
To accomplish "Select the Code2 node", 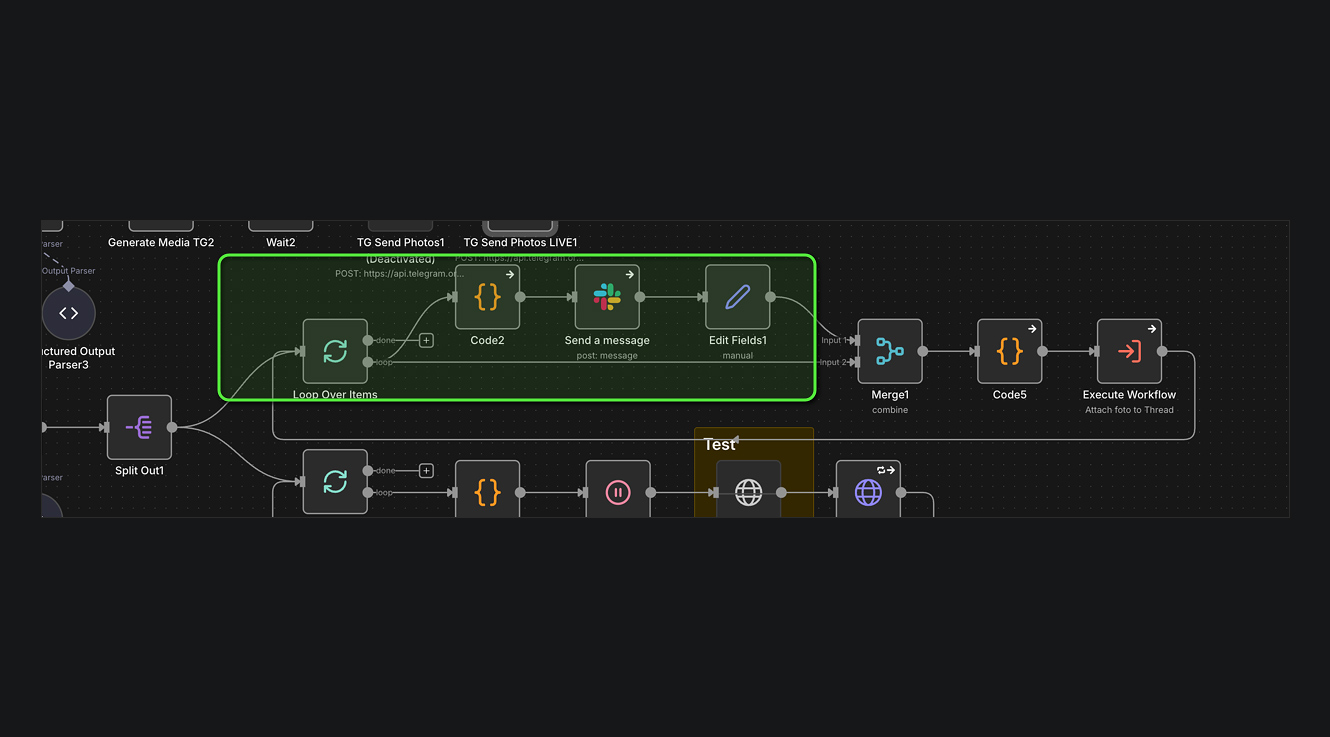I will [487, 297].
